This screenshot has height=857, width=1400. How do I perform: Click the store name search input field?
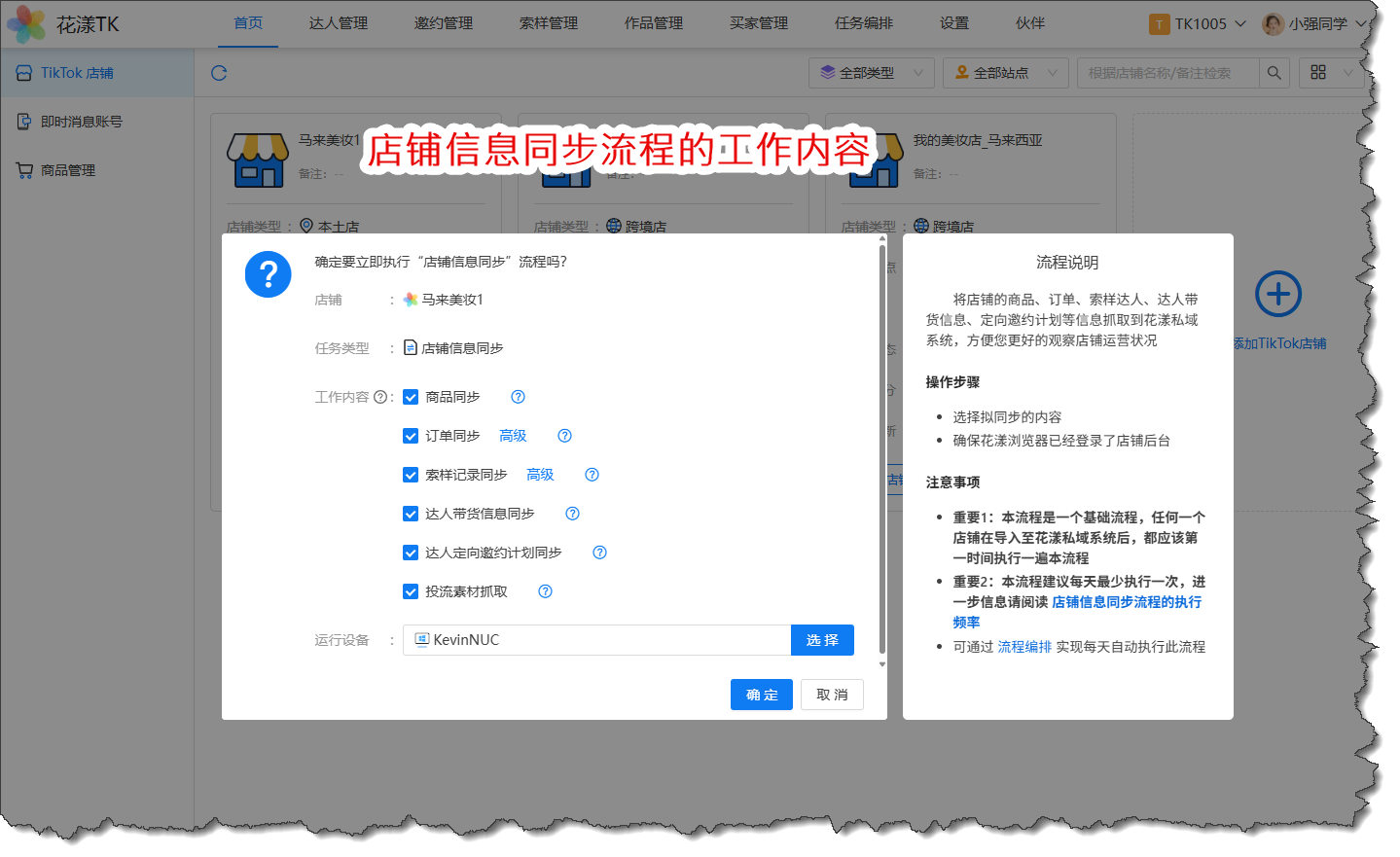coord(1167,73)
